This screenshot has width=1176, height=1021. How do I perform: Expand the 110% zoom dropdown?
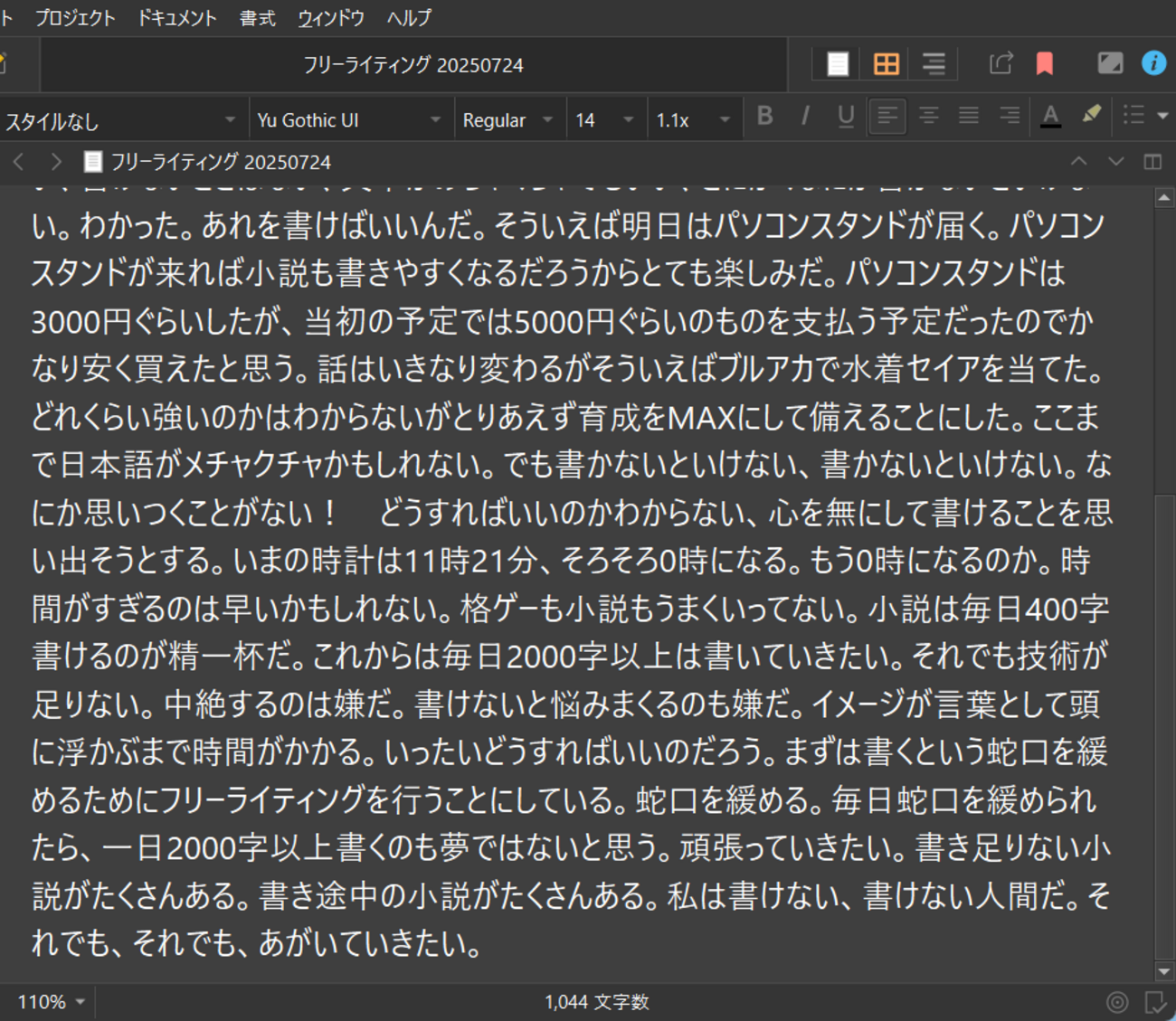coord(51,1002)
